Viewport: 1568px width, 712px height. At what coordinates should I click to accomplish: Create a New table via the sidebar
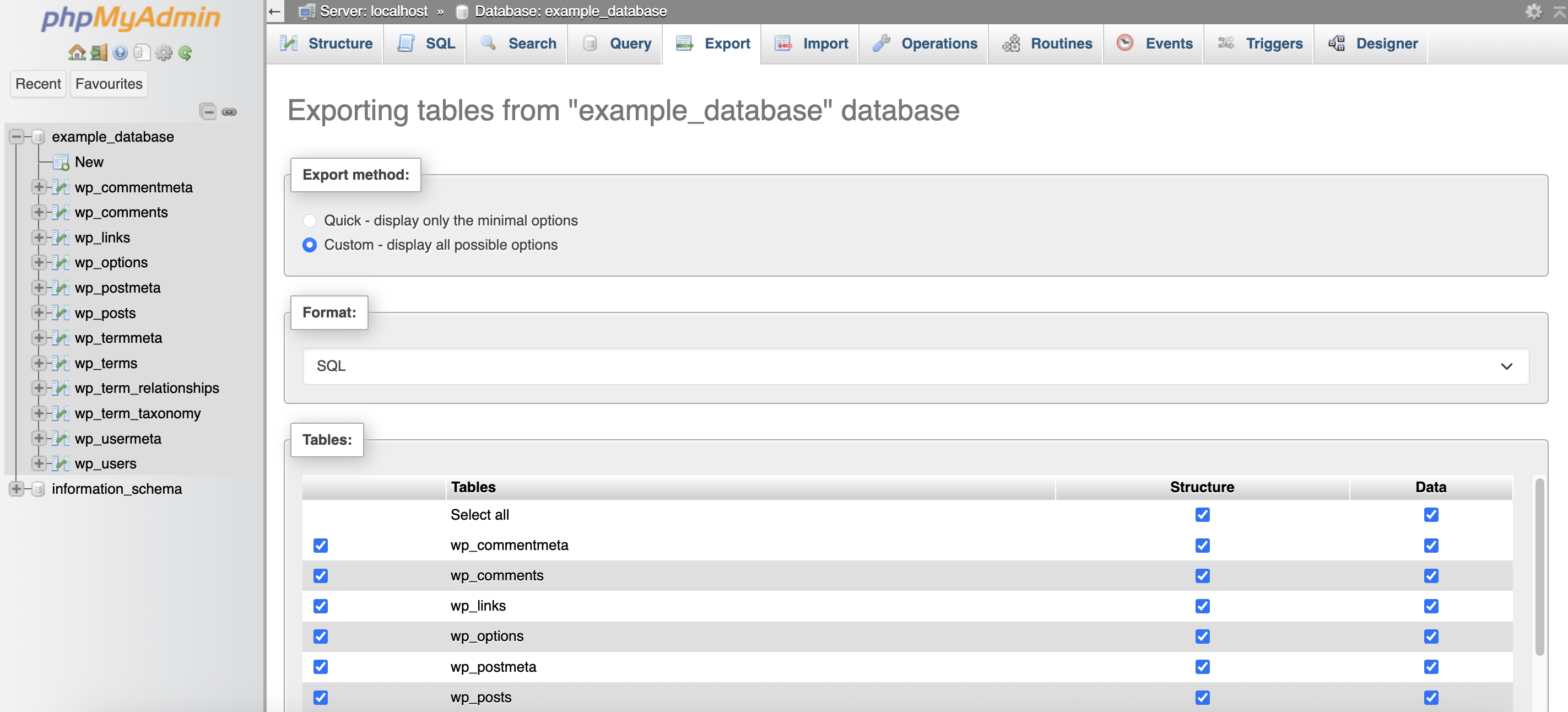coord(89,162)
